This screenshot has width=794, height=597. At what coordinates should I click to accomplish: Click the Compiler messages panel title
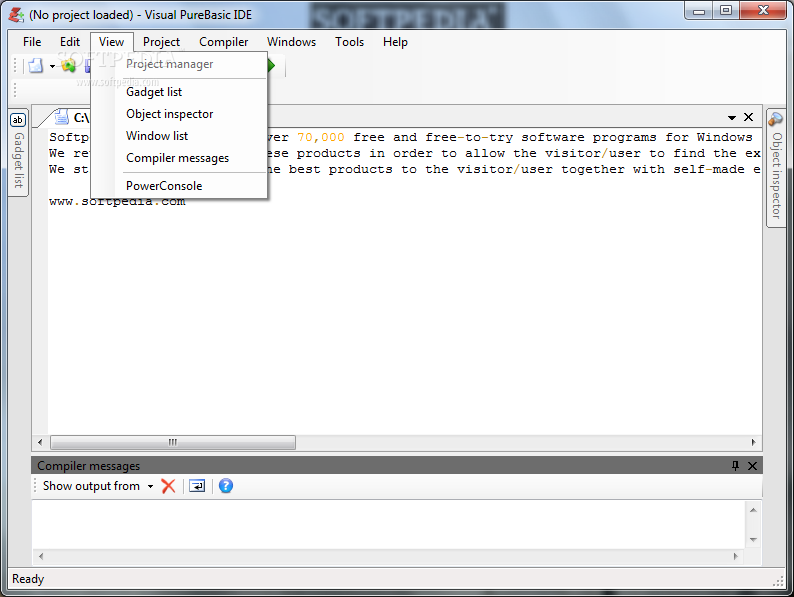[89, 466]
